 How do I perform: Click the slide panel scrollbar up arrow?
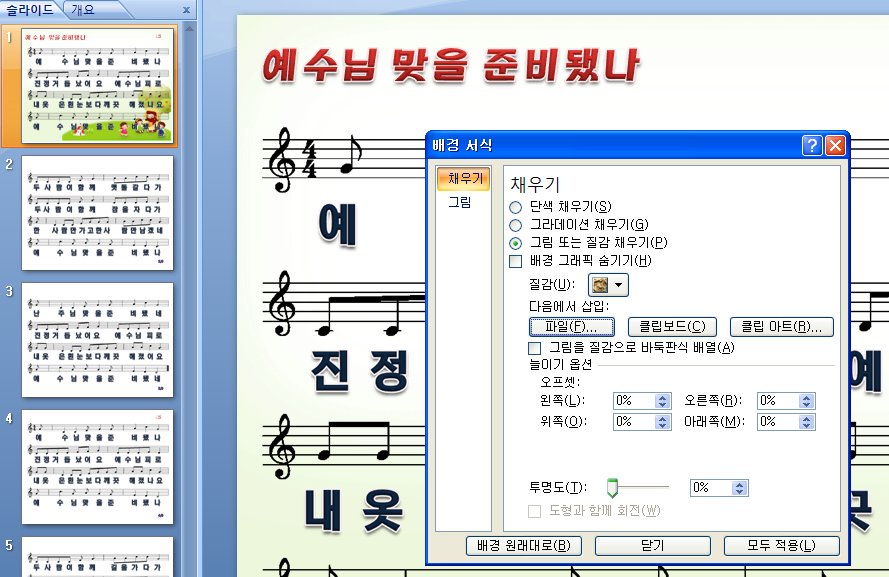coord(190,28)
